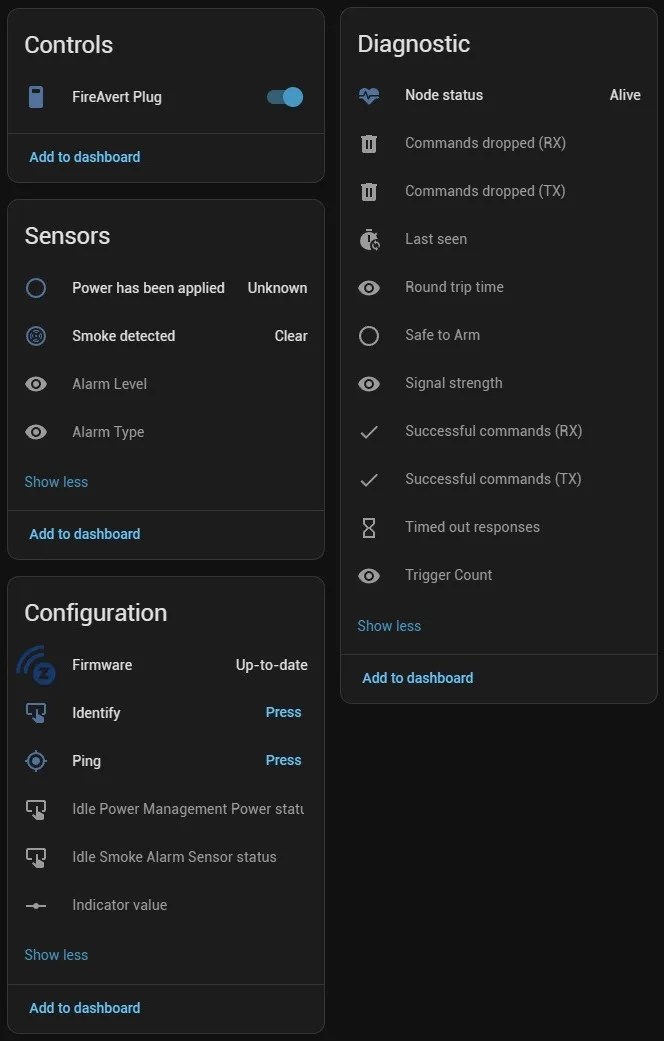Click the FireAvert Plug device icon

[36, 97]
